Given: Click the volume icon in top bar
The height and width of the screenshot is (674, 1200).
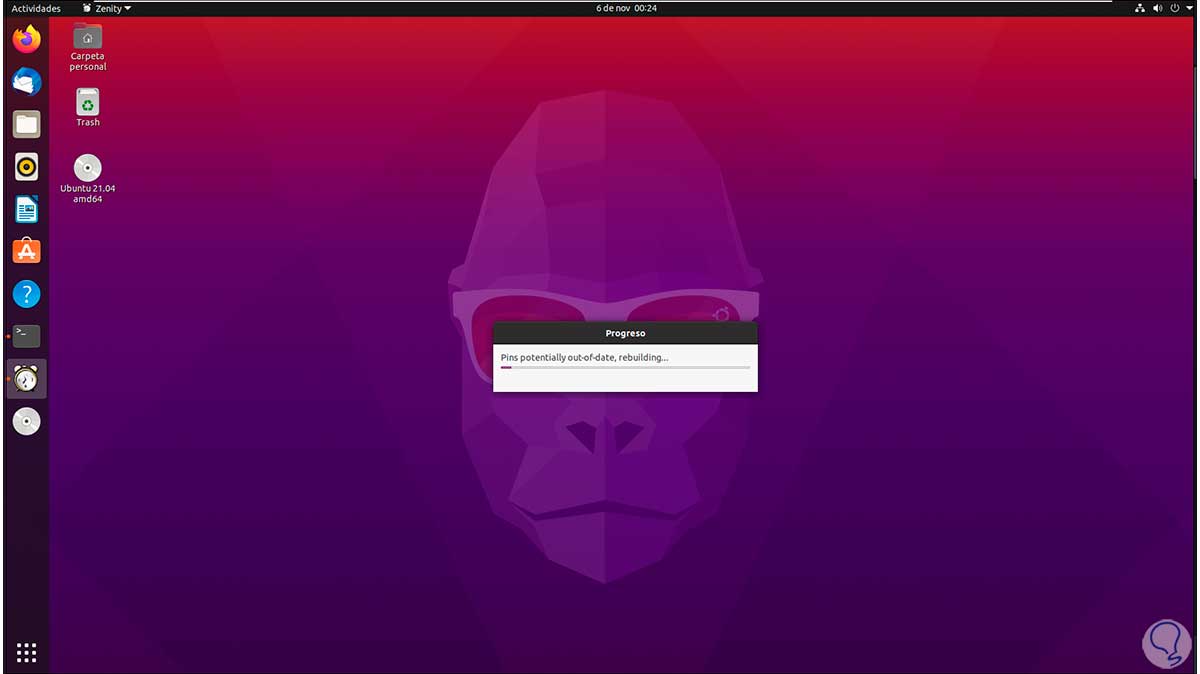Looking at the screenshot, I should (1159, 8).
